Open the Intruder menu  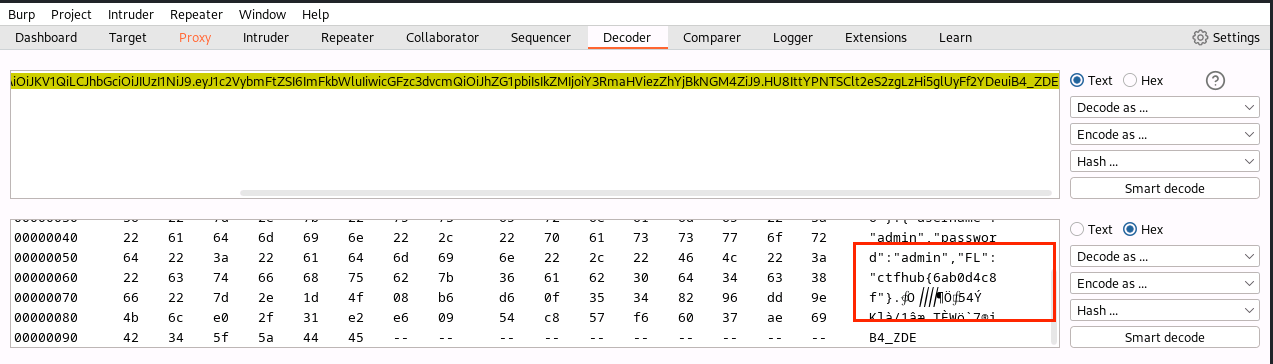coord(131,15)
